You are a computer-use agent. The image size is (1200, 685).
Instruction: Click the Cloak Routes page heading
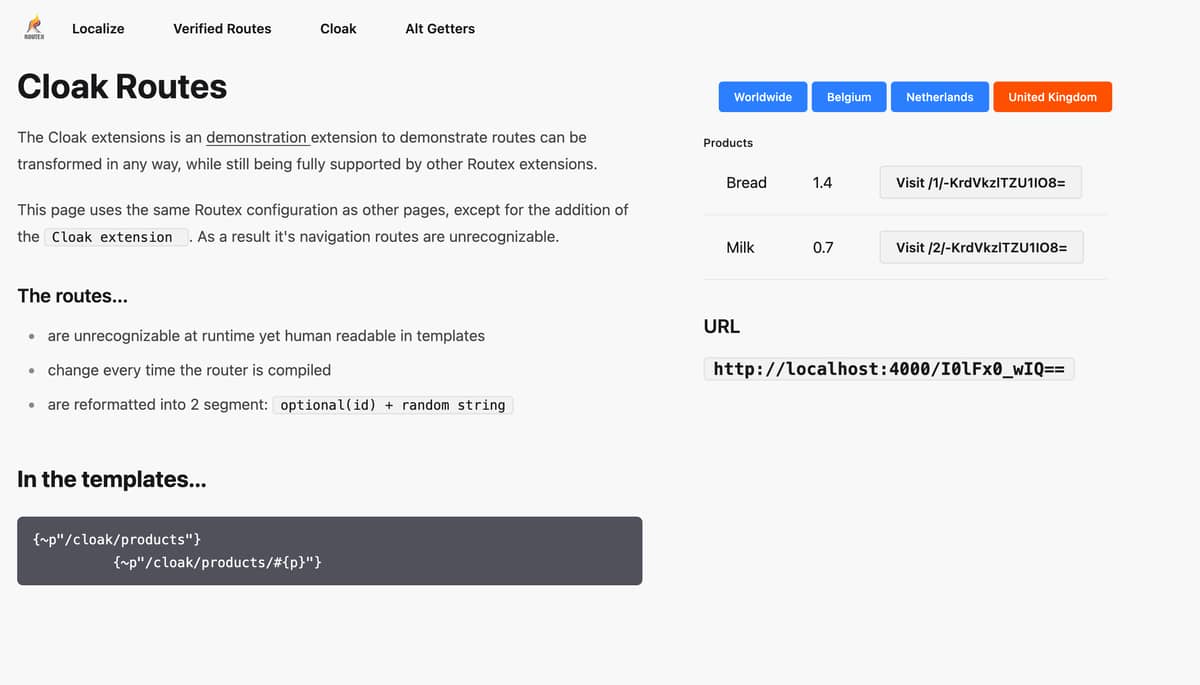(122, 87)
